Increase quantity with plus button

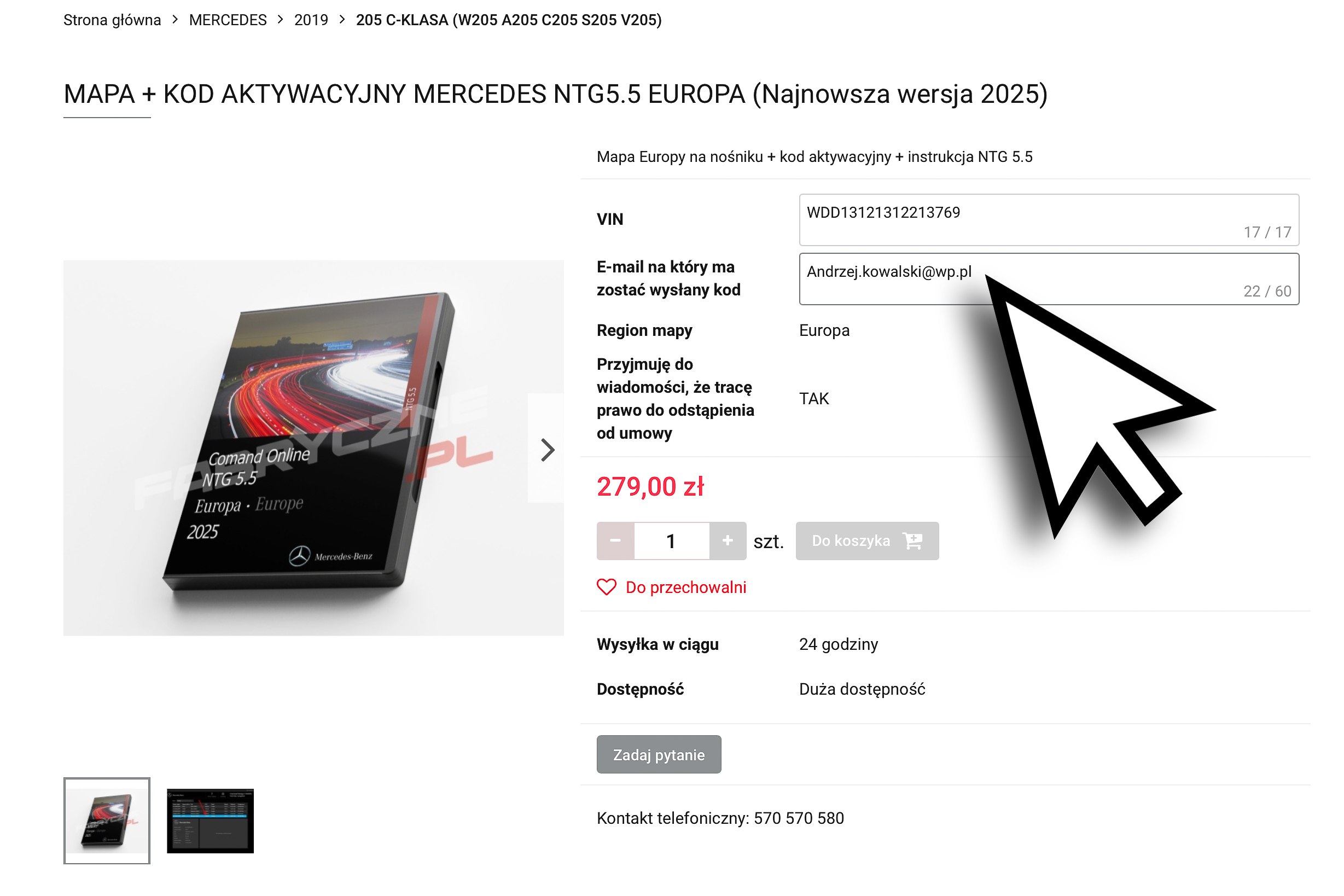tap(728, 540)
